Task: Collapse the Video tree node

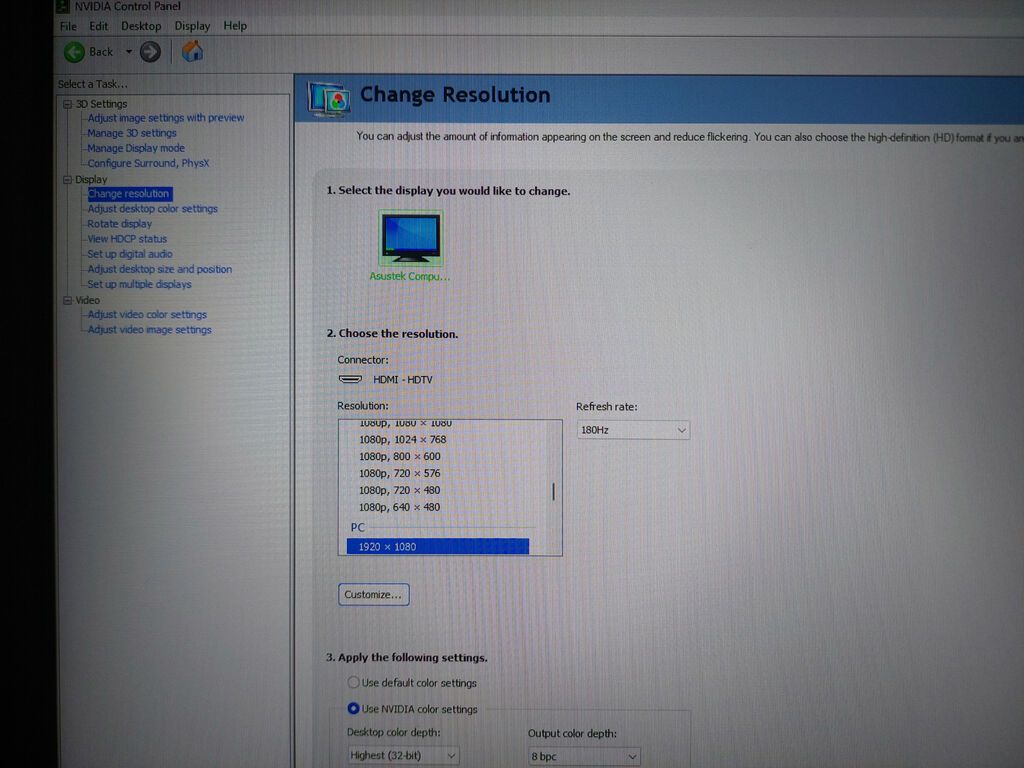Action: click(67, 300)
